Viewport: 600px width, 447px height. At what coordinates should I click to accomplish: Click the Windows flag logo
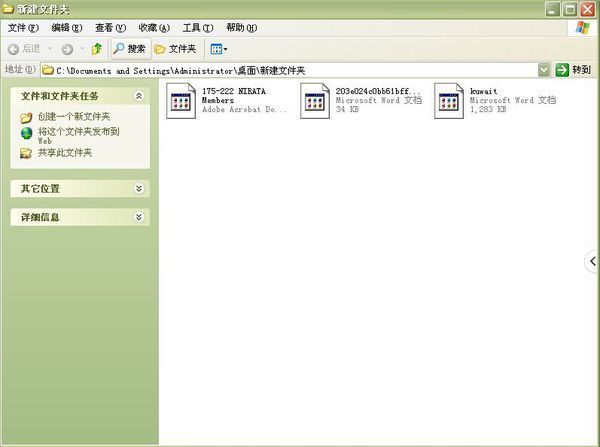click(583, 28)
